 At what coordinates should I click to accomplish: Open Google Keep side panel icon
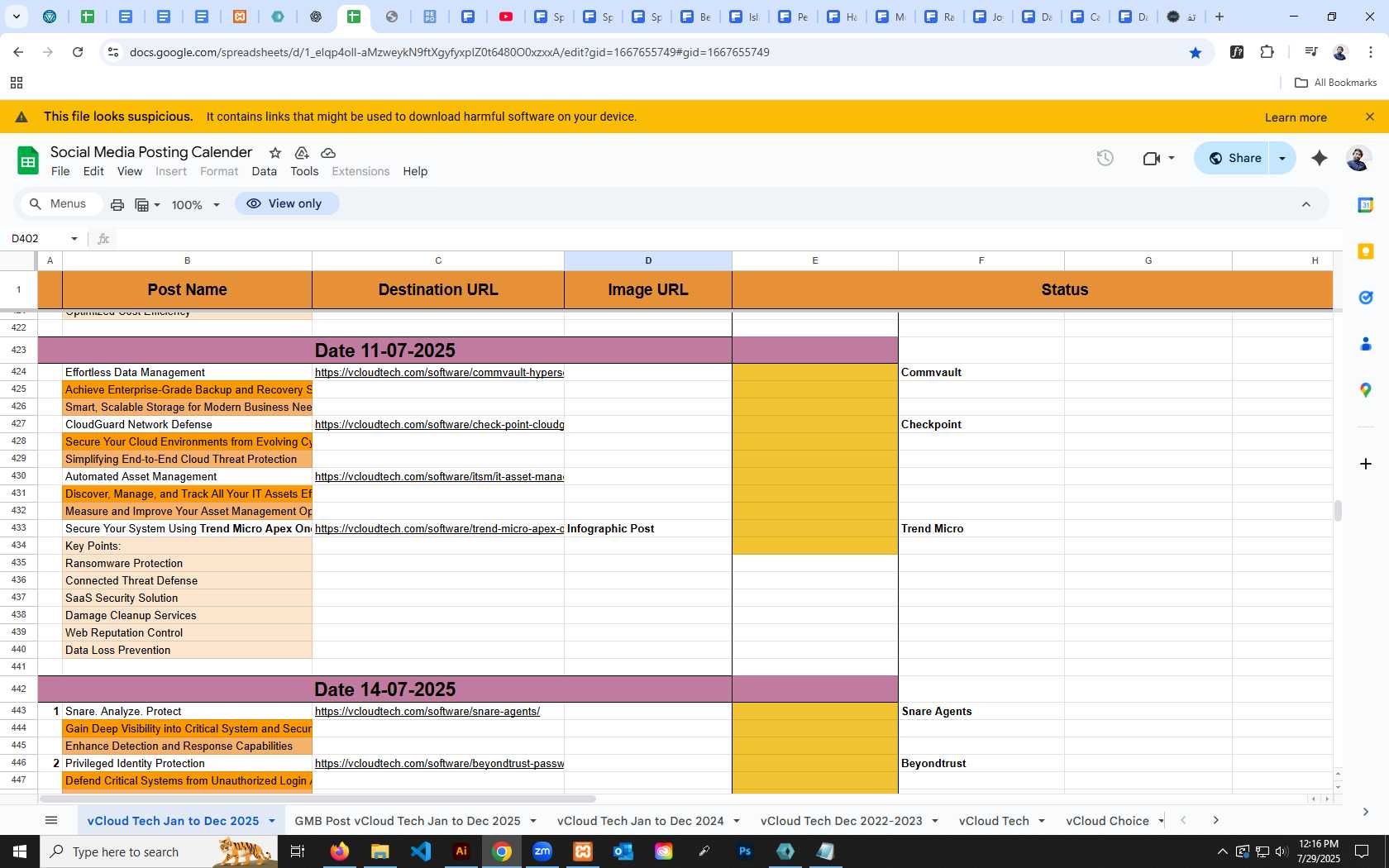point(1366,251)
